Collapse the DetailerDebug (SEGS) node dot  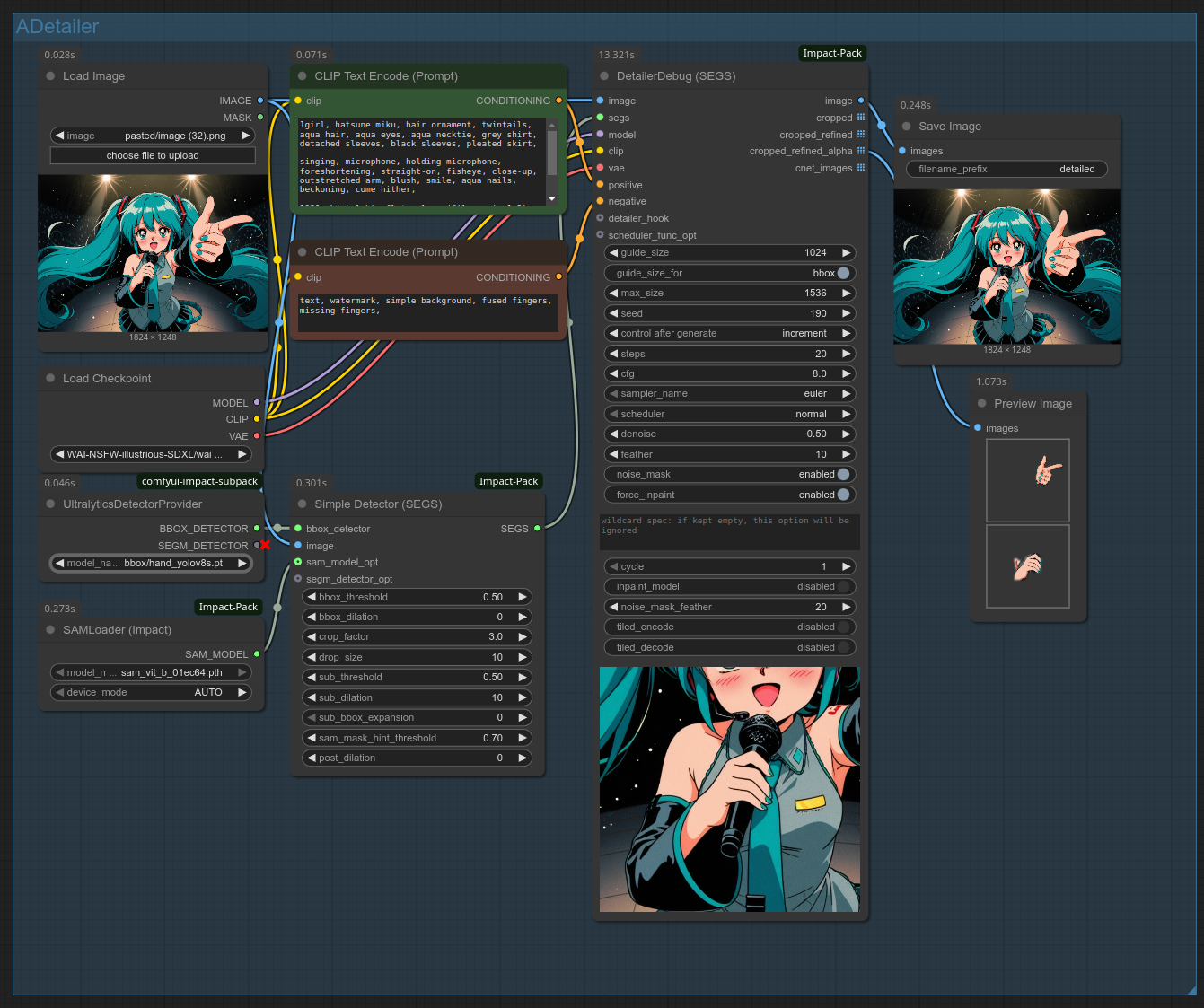(604, 76)
